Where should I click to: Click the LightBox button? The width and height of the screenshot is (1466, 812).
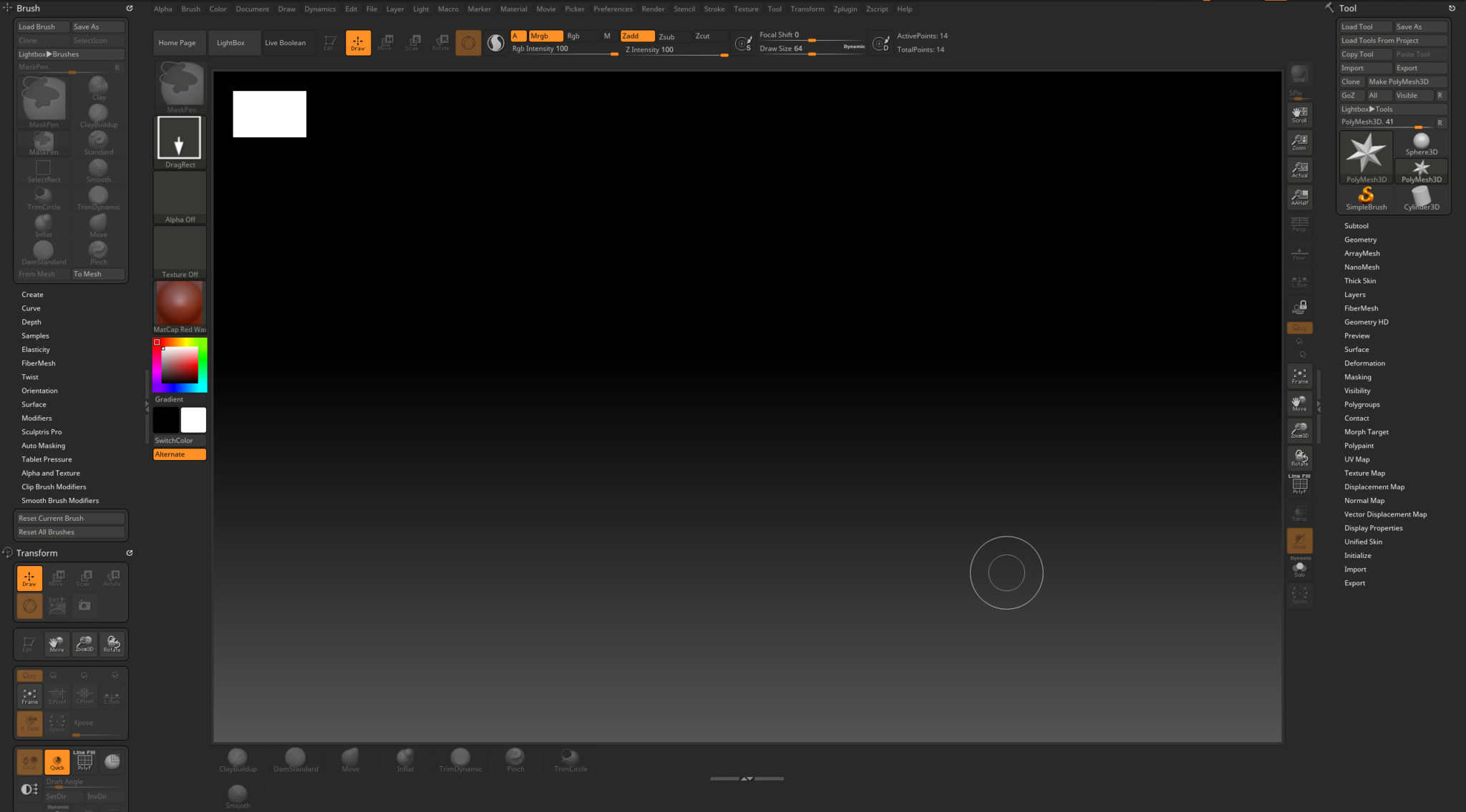(230, 43)
